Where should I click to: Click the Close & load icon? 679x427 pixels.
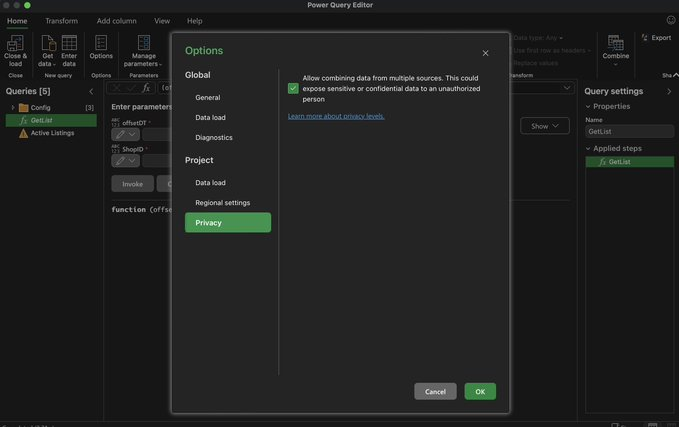[x=15, y=43]
